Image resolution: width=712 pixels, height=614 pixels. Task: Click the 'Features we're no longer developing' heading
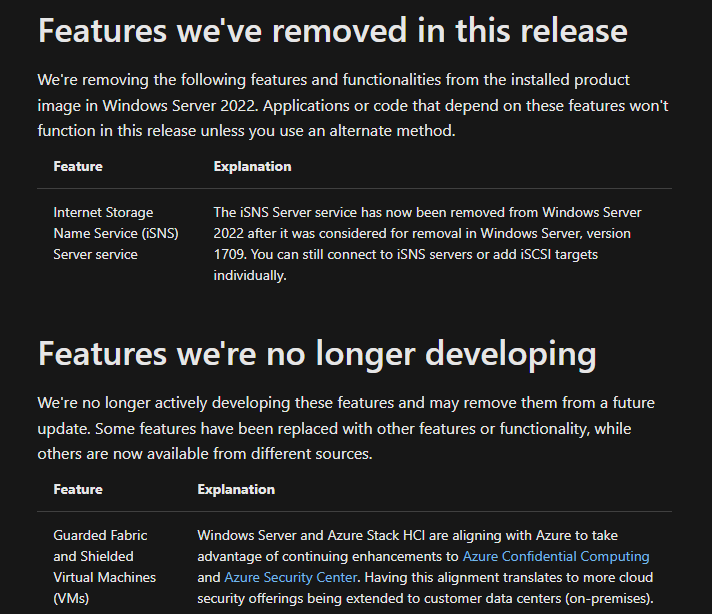point(316,353)
